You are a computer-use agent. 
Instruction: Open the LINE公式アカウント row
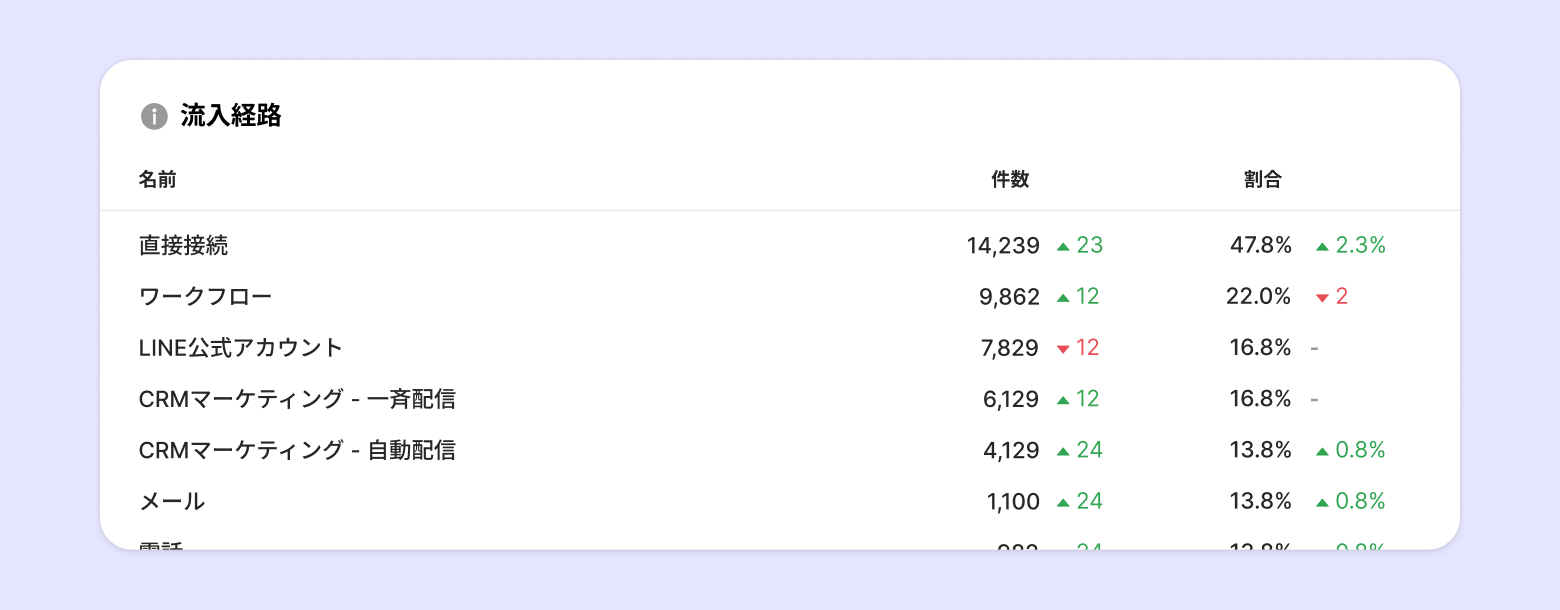click(x=241, y=348)
